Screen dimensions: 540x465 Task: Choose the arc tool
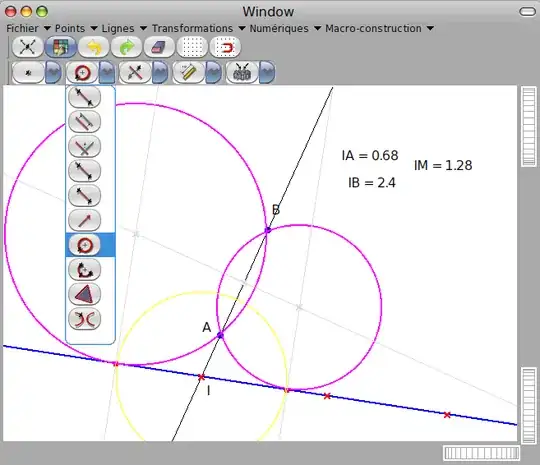tap(84, 269)
